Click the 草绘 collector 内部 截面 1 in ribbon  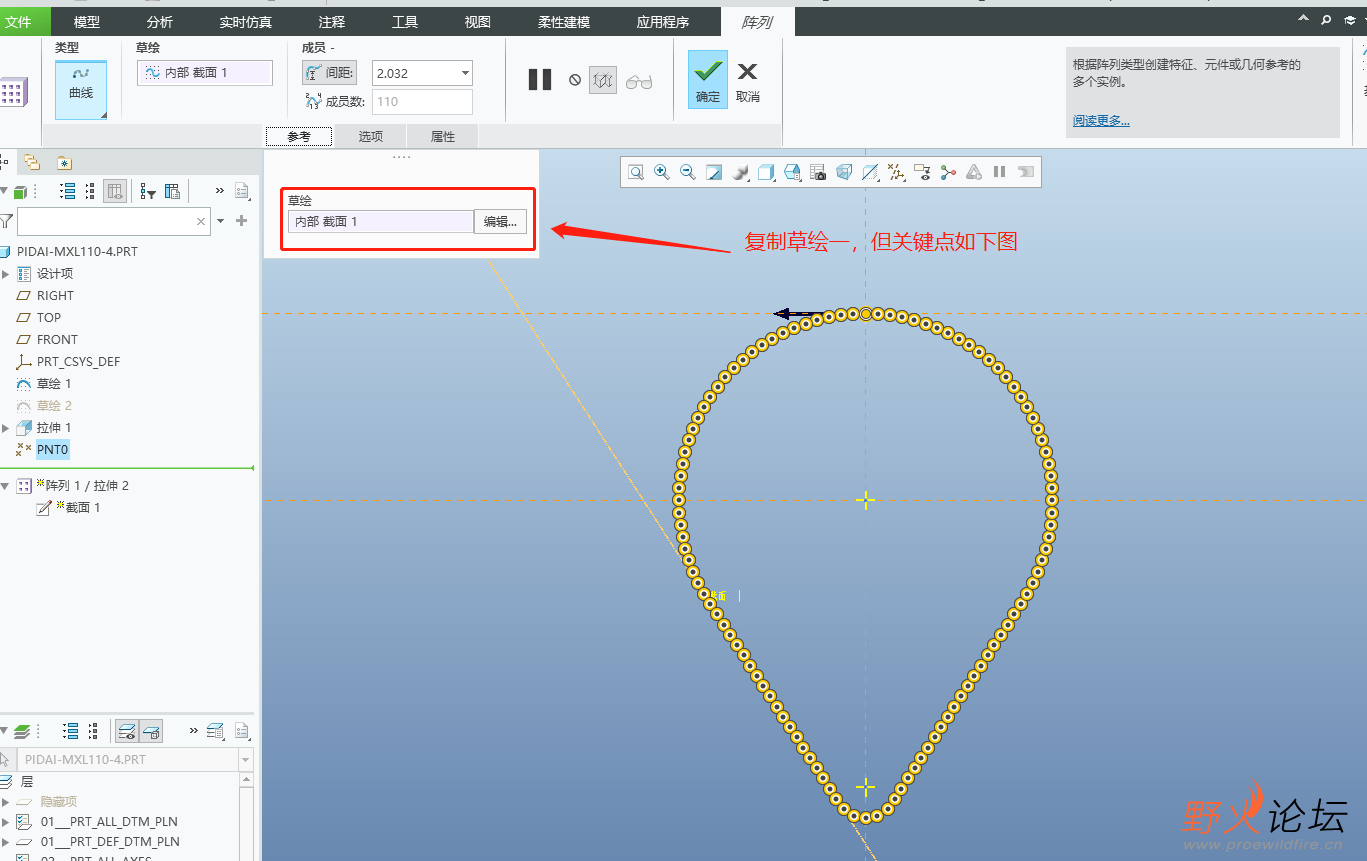205,73
